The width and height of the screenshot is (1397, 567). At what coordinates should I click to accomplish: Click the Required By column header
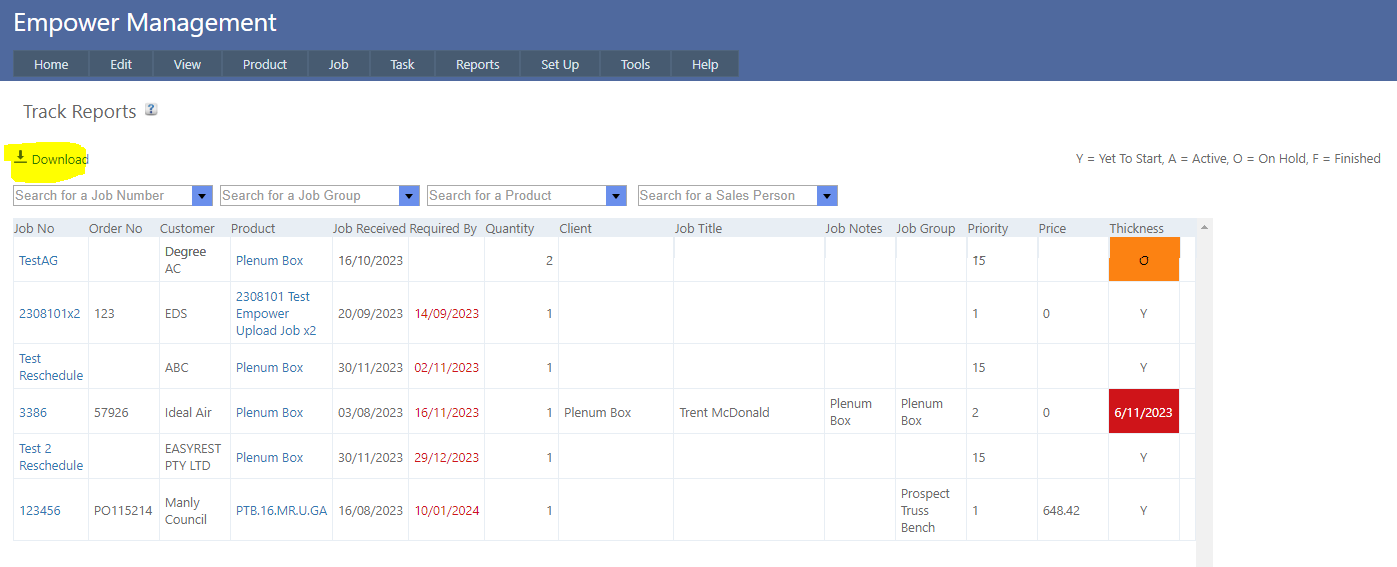pyautogui.click(x=443, y=228)
